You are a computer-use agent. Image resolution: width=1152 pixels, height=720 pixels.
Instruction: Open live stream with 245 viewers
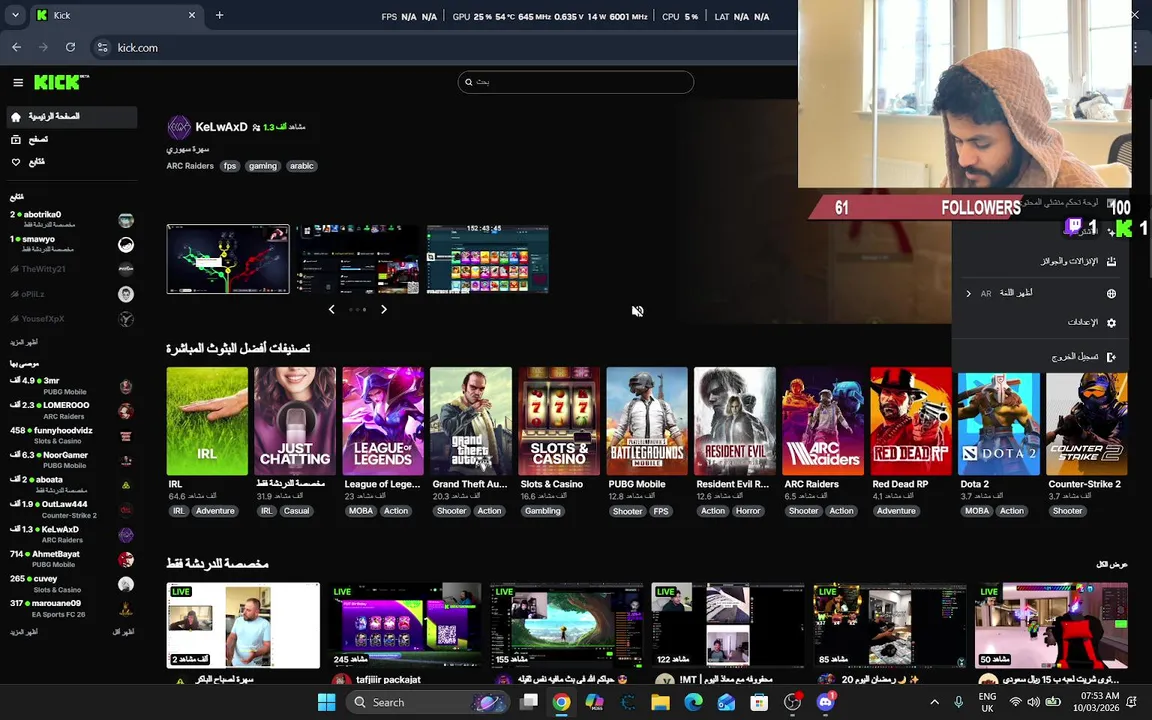(x=405, y=625)
